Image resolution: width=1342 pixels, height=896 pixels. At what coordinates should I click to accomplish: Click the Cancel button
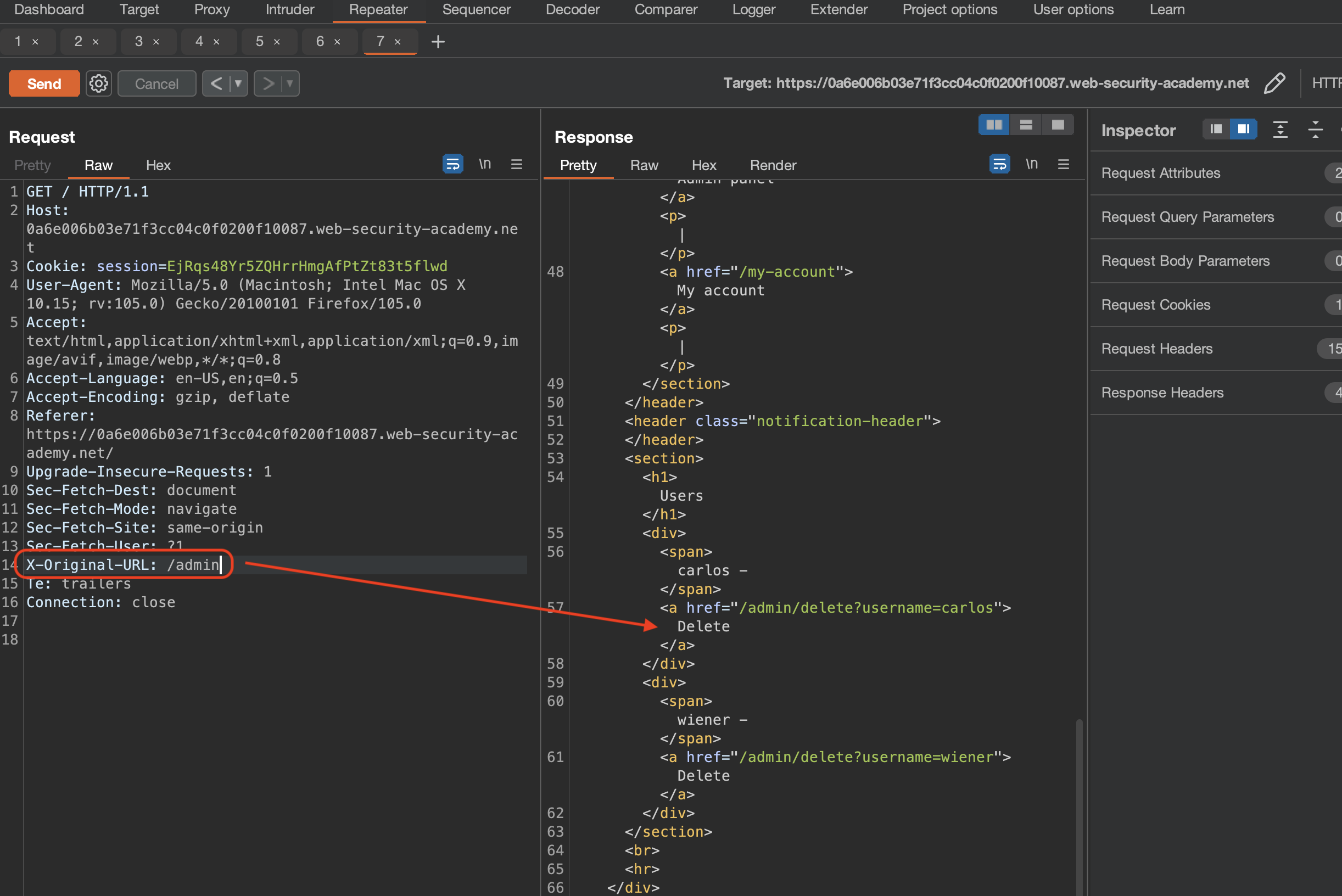click(x=156, y=83)
